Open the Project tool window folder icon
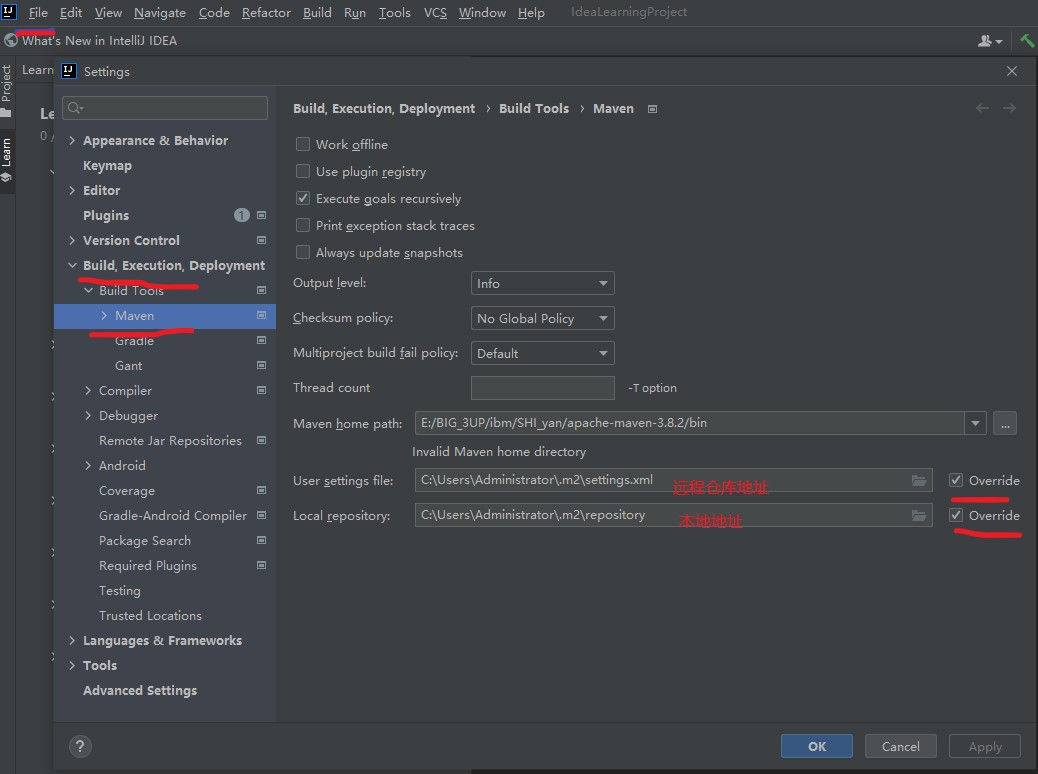 6,113
